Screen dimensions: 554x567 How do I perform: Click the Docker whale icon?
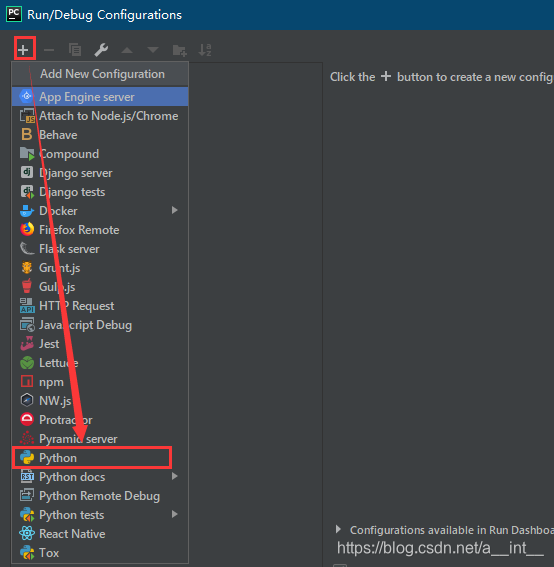27,210
